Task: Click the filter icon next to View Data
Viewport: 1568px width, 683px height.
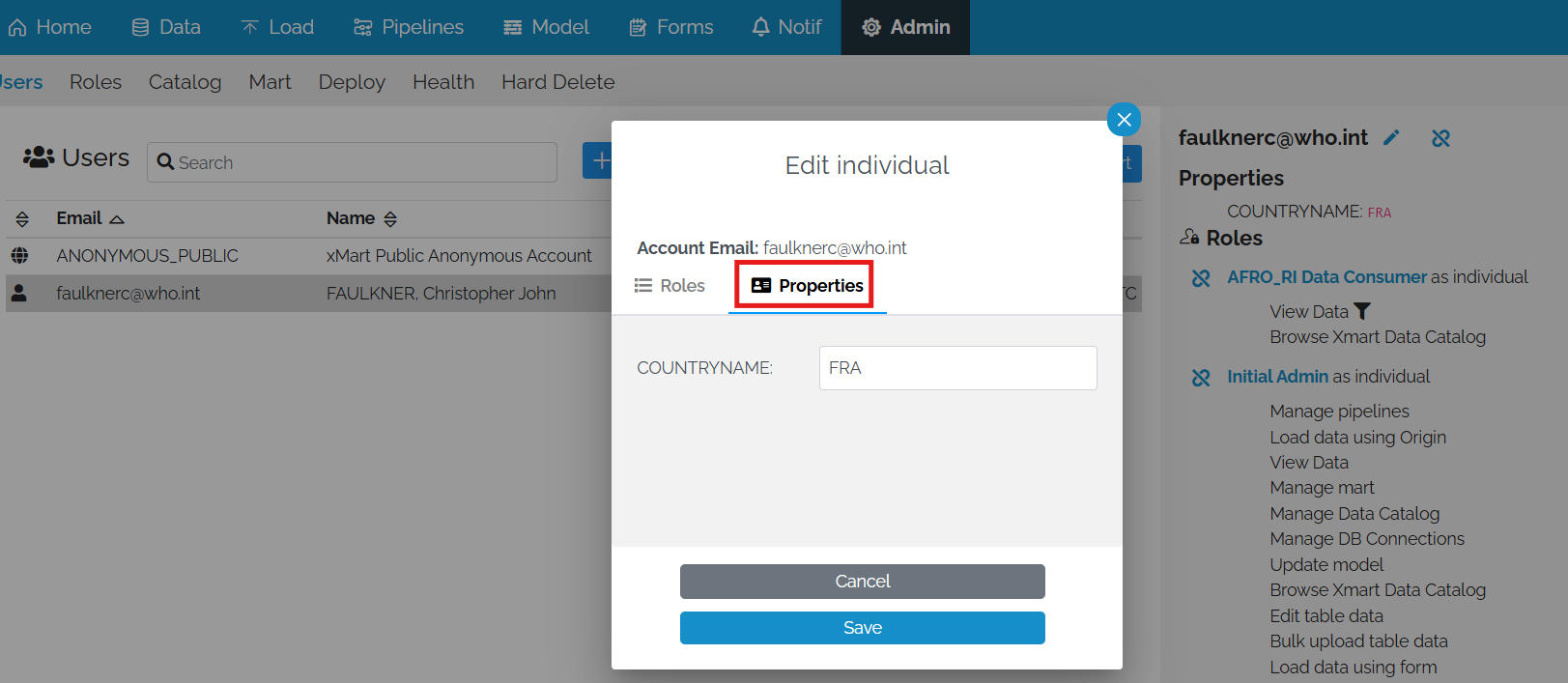Action: pyautogui.click(x=1364, y=309)
